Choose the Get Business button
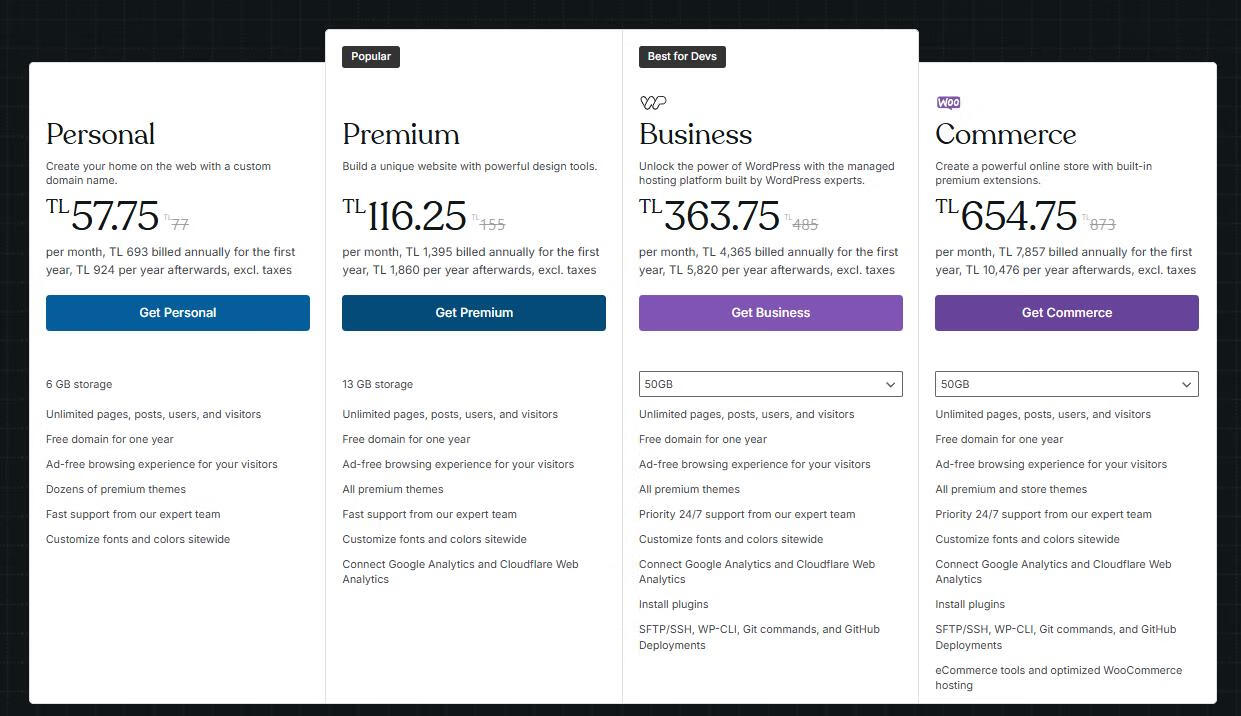1241x716 pixels. pyautogui.click(x=770, y=313)
